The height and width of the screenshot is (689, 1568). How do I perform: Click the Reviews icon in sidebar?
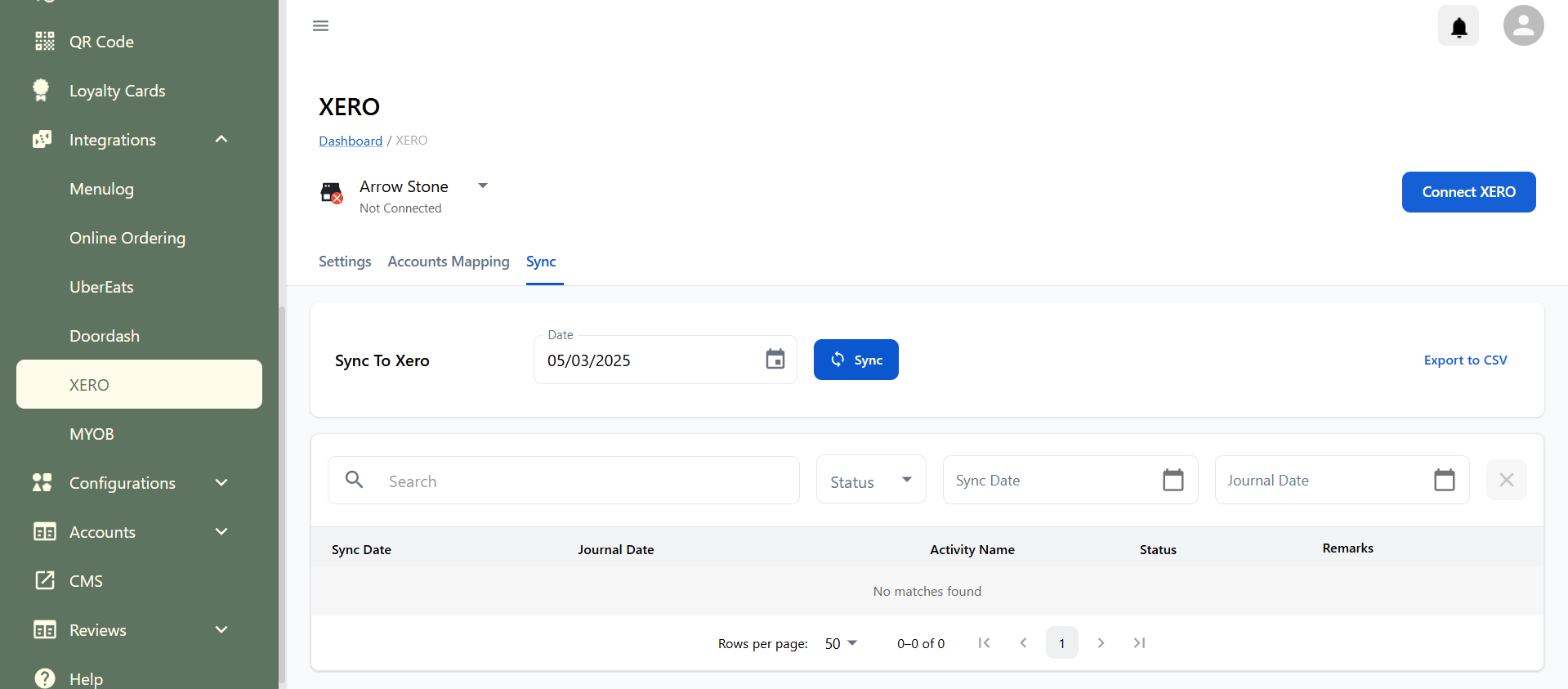(x=44, y=630)
